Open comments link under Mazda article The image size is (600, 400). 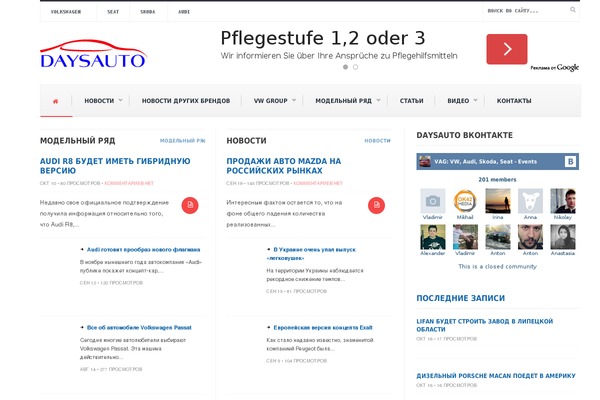(318, 183)
